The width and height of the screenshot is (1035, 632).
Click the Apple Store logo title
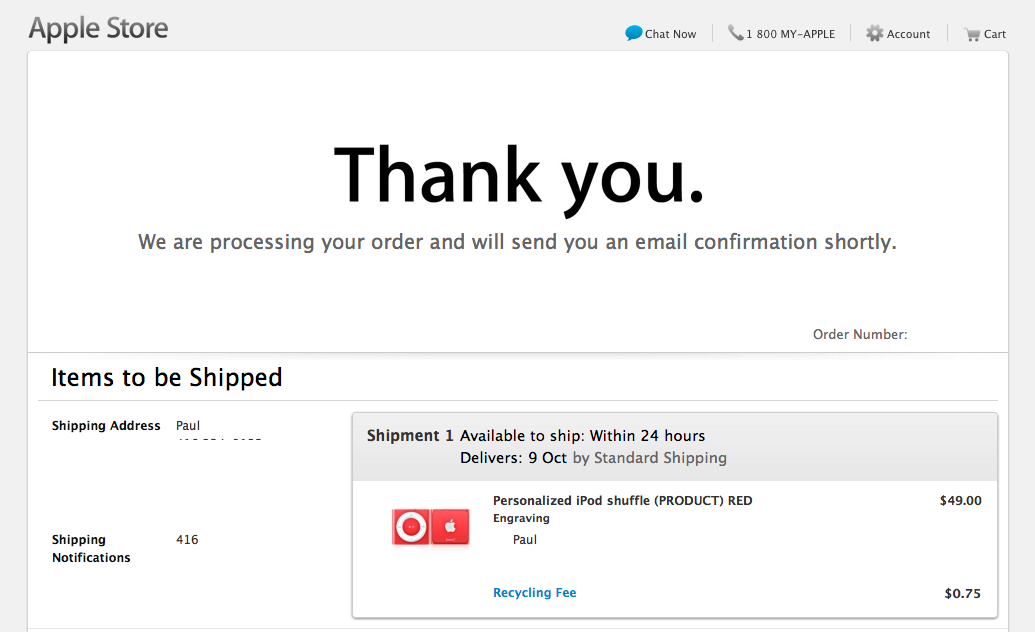pyautogui.click(x=98, y=28)
